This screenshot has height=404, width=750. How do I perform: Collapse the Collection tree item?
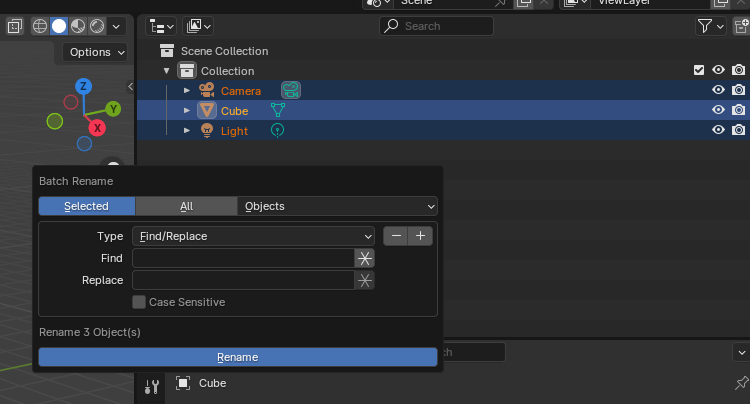pos(166,71)
